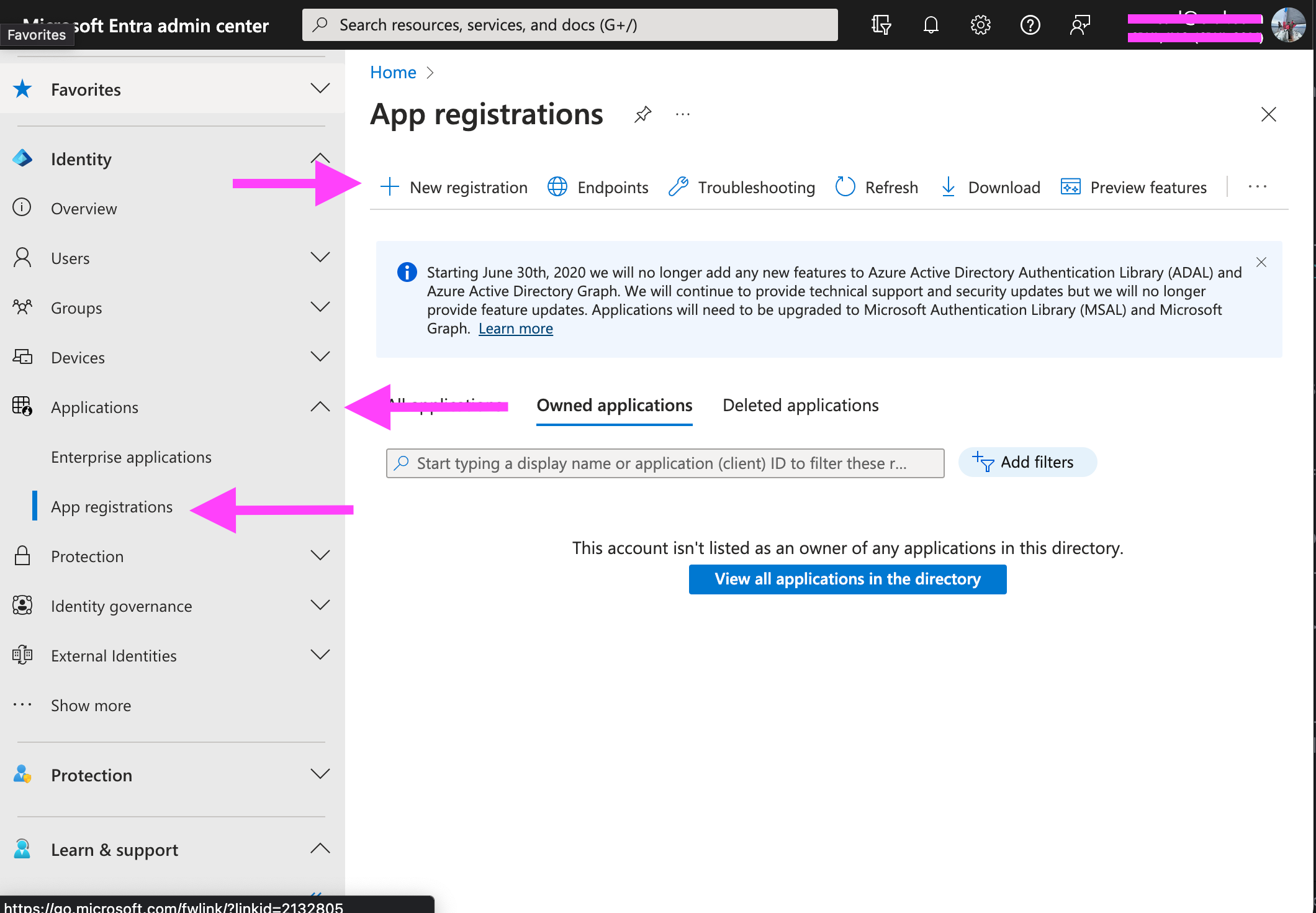The image size is (1316, 913).
Task: Click the Favorites star icon
Action: pos(22,89)
